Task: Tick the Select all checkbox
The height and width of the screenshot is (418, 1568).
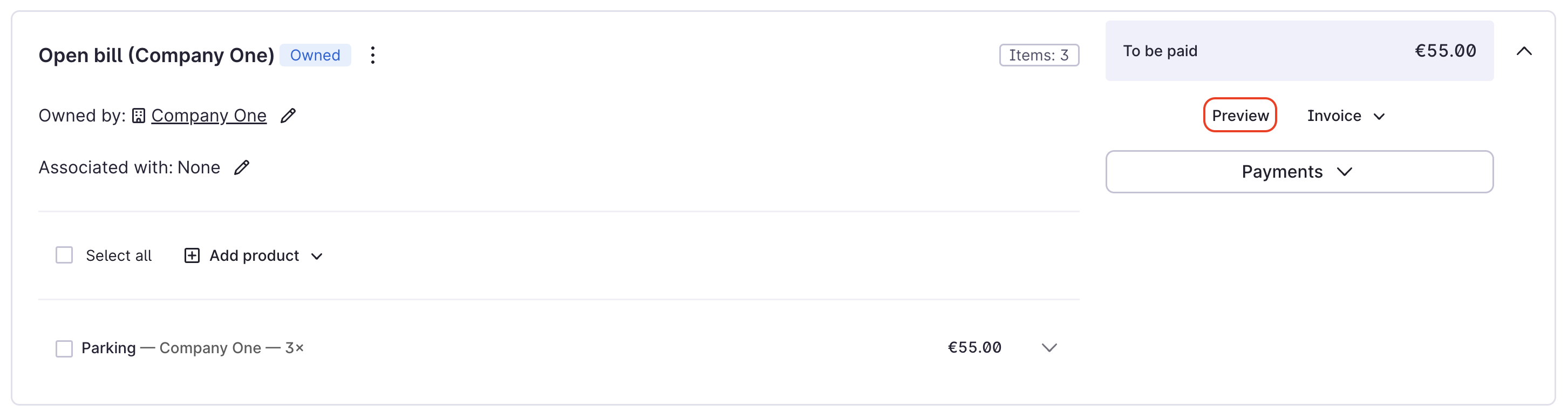Action: (x=64, y=255)
